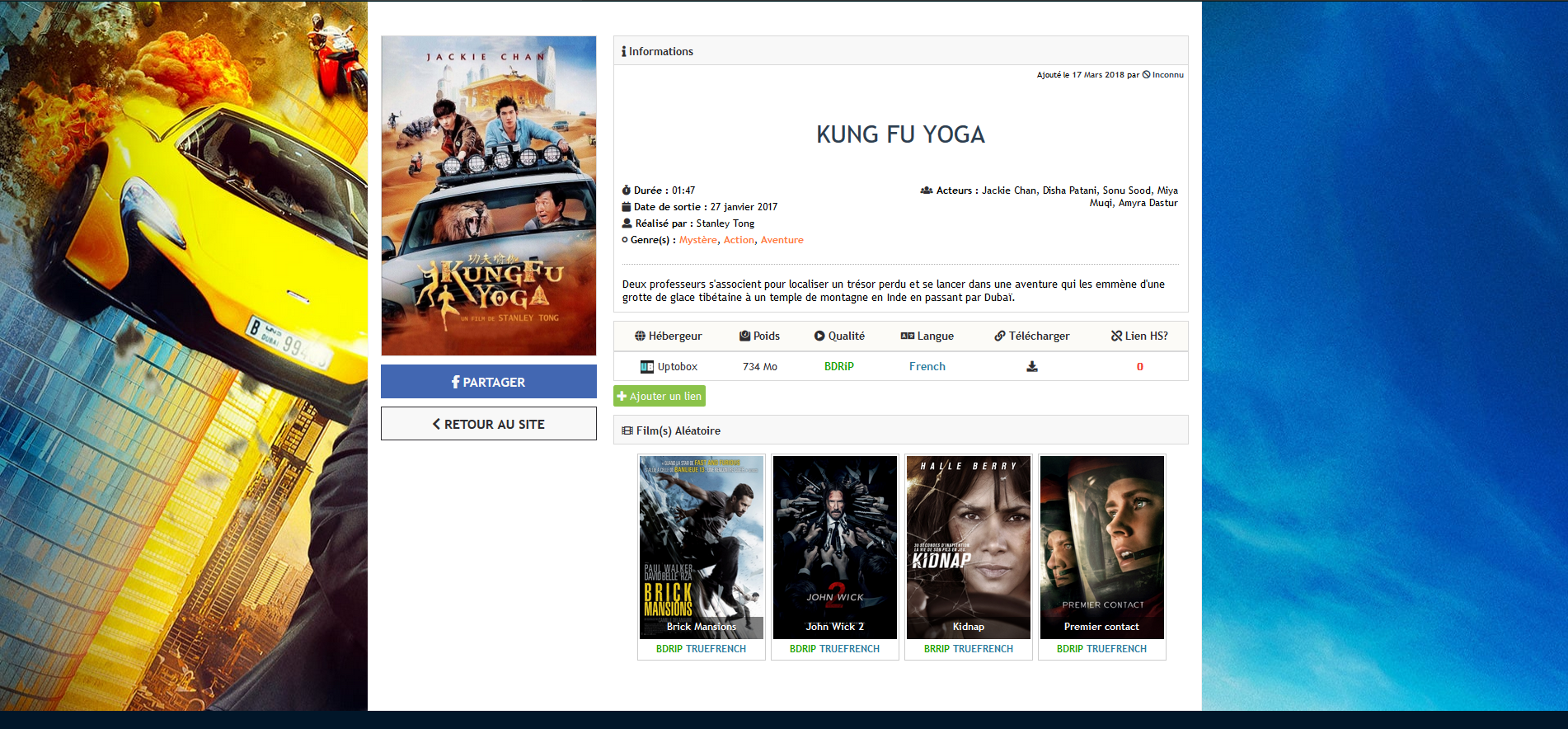Image resolution: width=1568 pixels, height=729 pixels.
Task: Share the film with the PARTAGER button
Action: coord(489,382)
